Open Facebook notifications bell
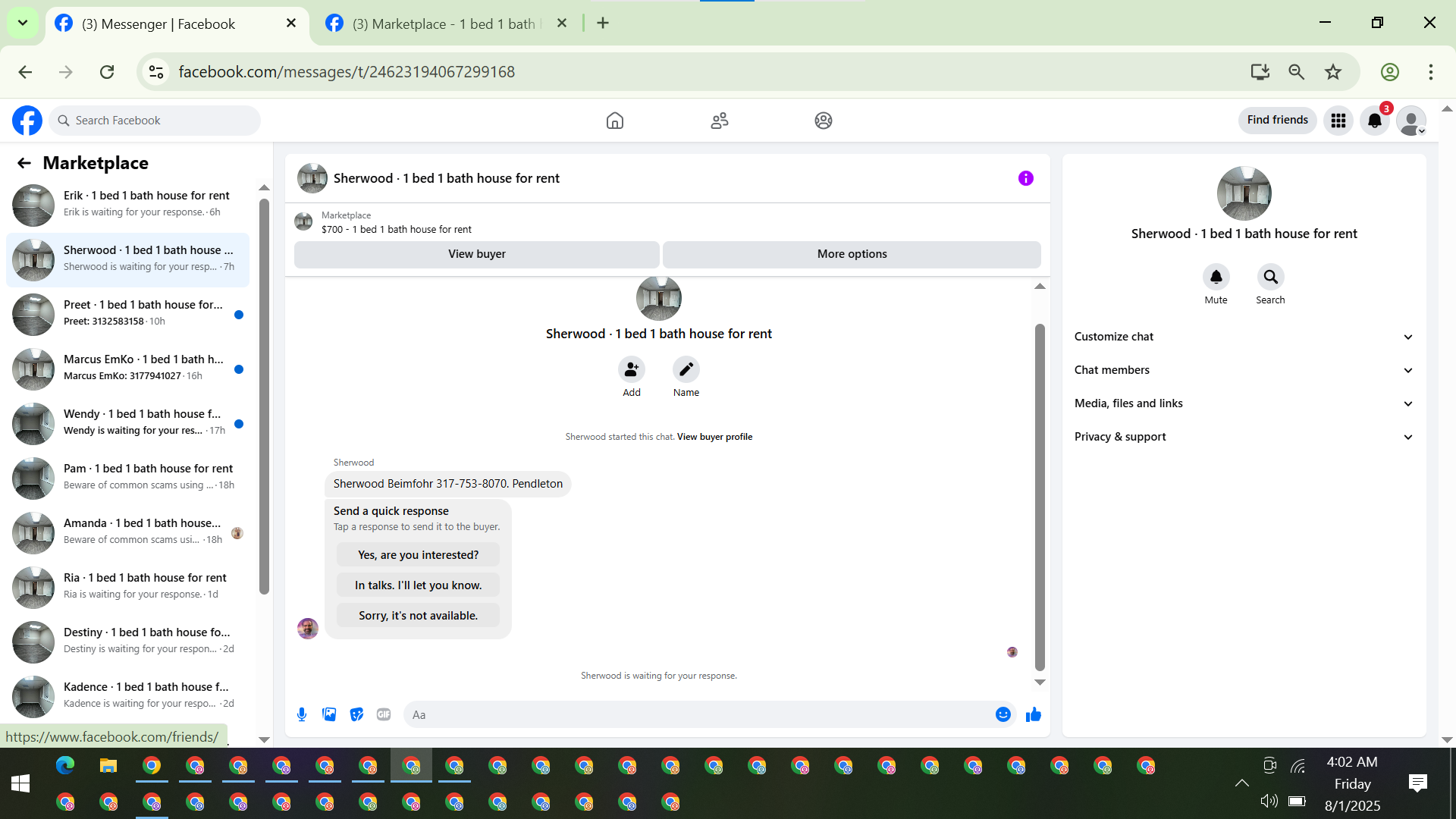 [x=1374, y=121]
